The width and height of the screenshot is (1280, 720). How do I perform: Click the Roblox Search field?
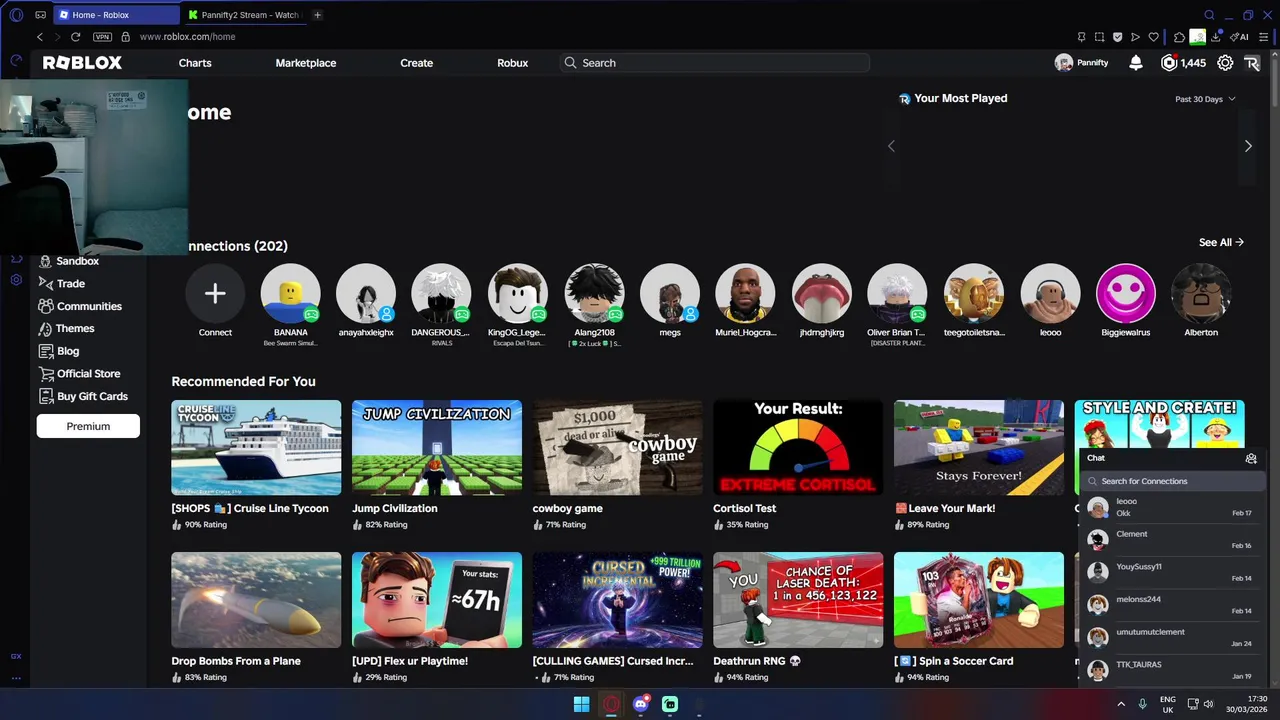tap(714, 63)
